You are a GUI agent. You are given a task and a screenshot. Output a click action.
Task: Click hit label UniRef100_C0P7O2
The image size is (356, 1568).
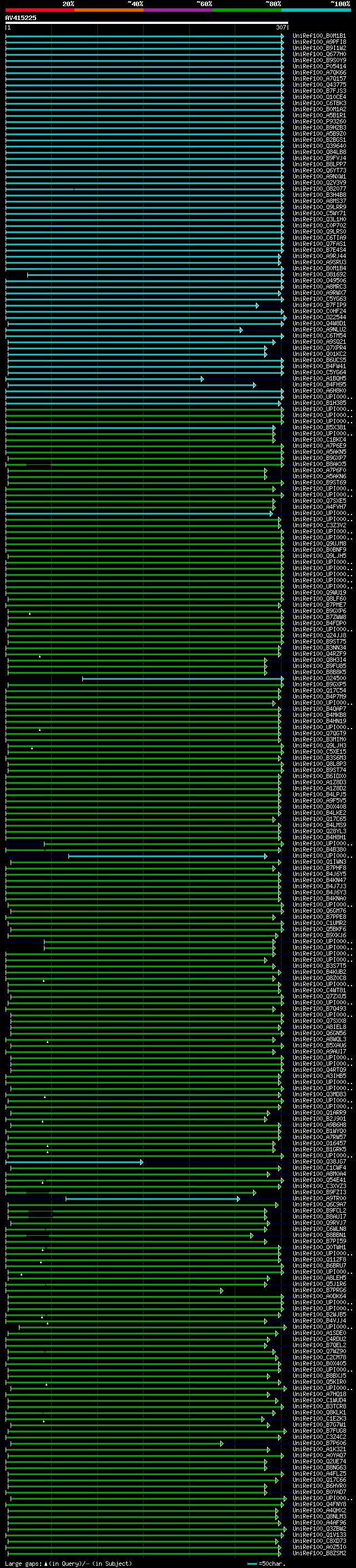pos(319,226)
